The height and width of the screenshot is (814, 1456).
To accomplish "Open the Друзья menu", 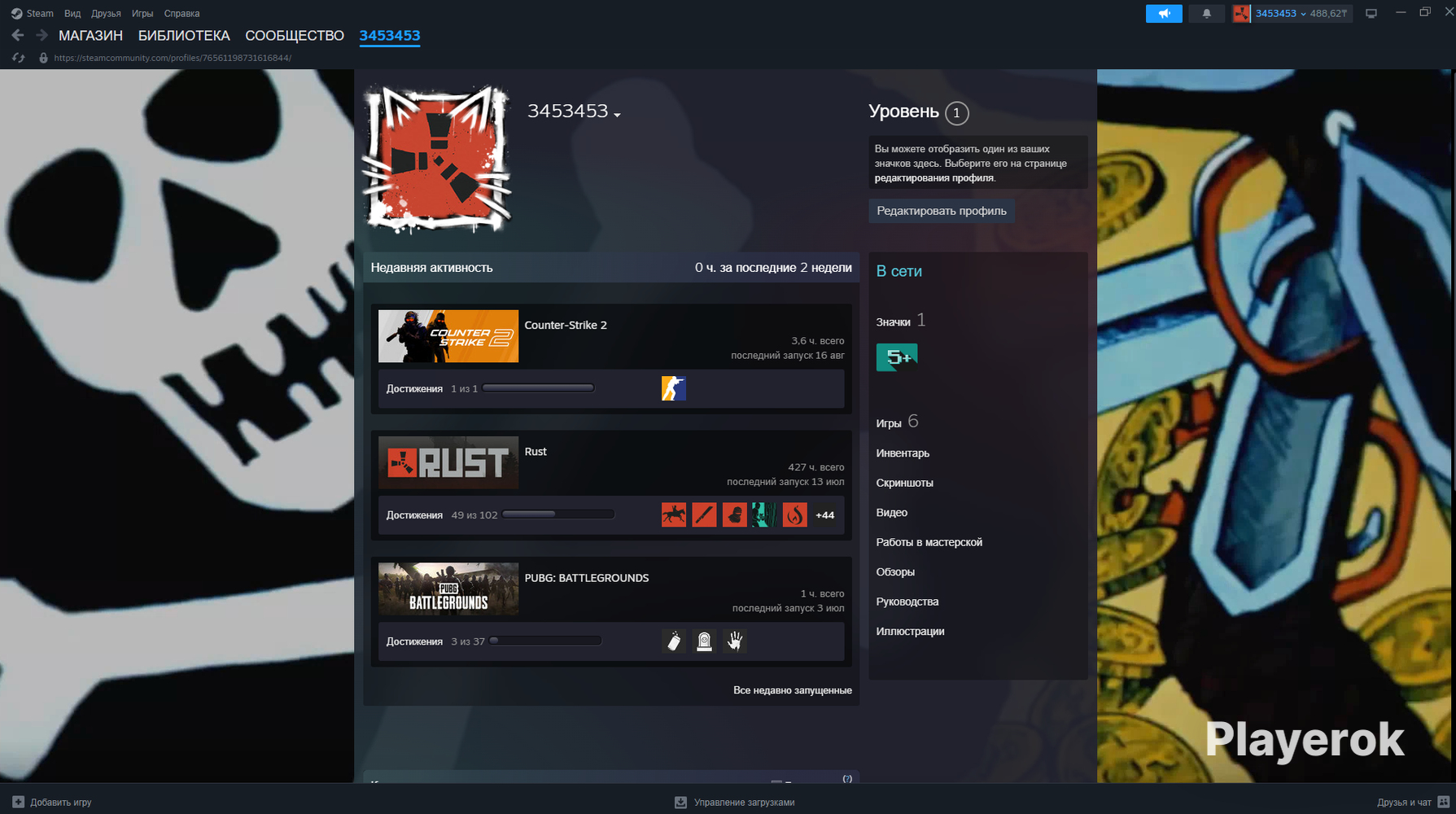I will click(106, 13).
